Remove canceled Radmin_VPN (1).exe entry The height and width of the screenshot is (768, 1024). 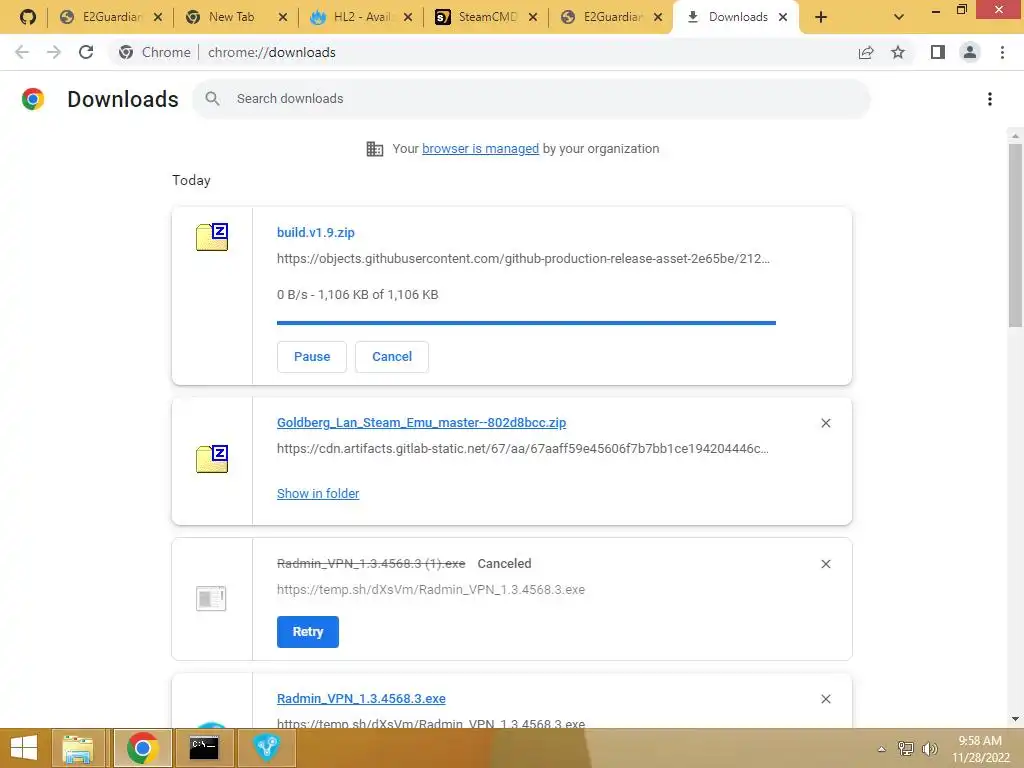[825, 564]
